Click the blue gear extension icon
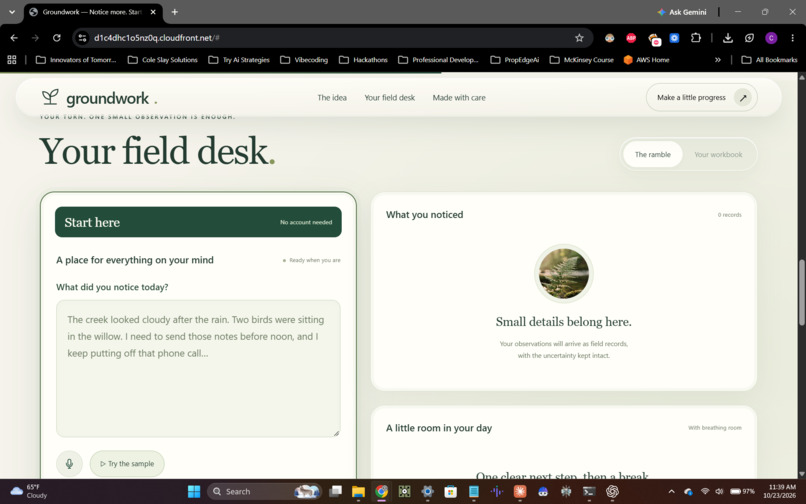Image resolution: width=806 pixels, height=504 pixels. pos(674,38)
